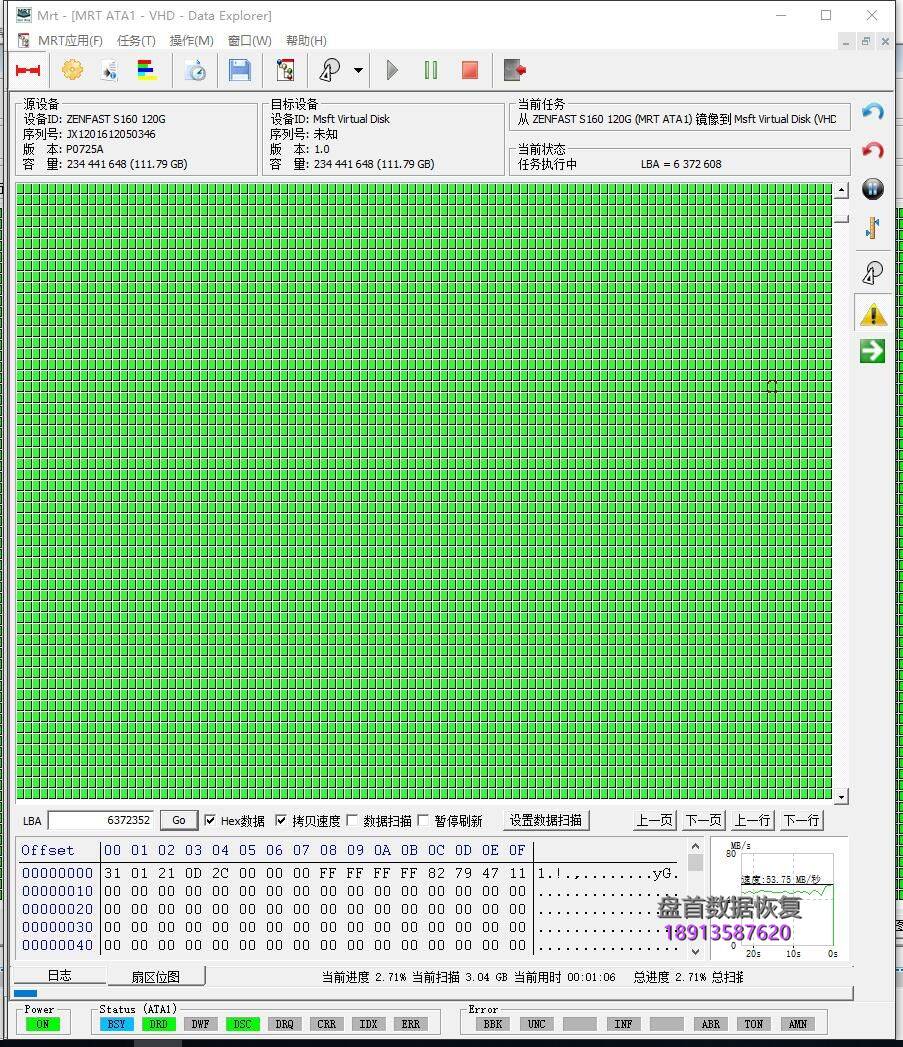Open the 窗口(W) menu
The width and height of the screenshot is (903, 1047).
click(x=250, y=41)
